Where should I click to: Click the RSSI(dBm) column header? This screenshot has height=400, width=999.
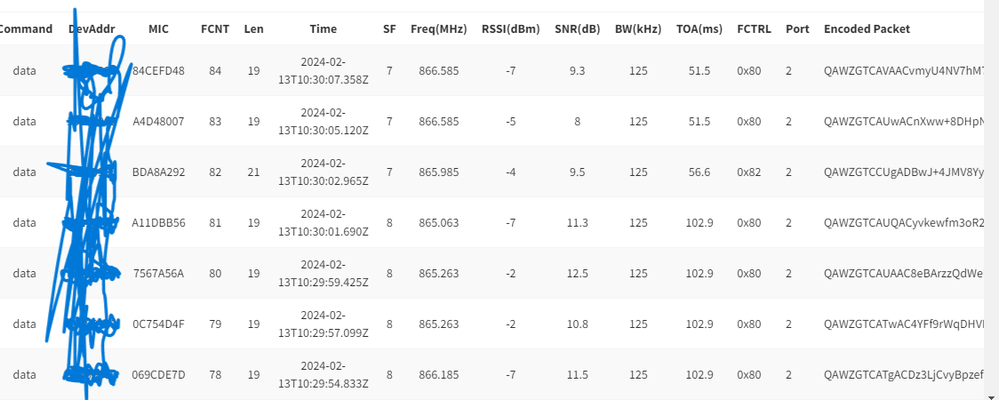click(511, 29)
